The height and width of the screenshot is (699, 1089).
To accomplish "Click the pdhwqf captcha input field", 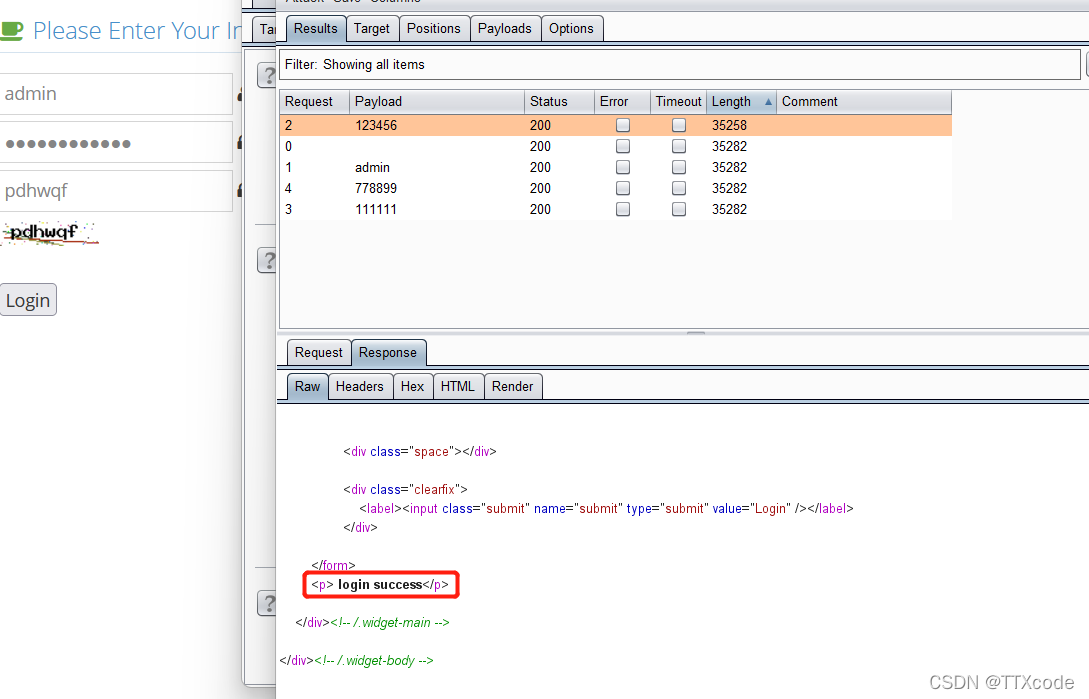I will (116, 191).
